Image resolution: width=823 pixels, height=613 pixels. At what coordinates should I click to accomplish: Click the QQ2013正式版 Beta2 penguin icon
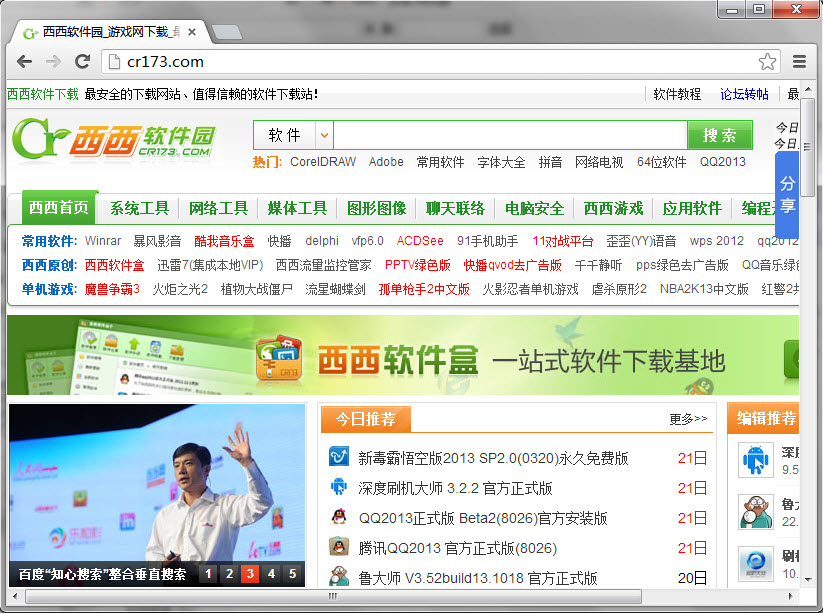[x=339, y=516]
